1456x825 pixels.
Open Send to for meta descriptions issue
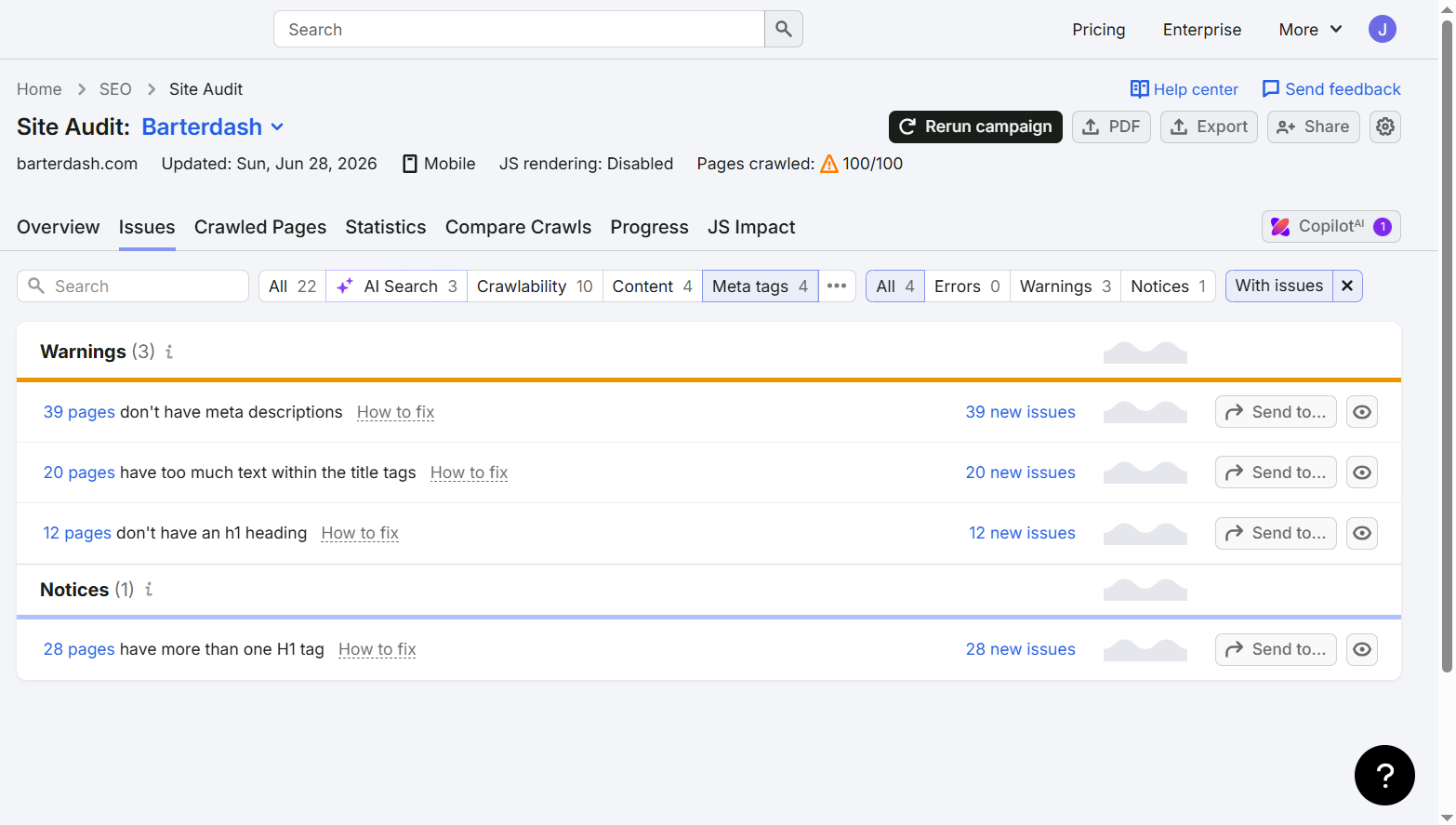pyautogui.click(x=1276, y=412)
